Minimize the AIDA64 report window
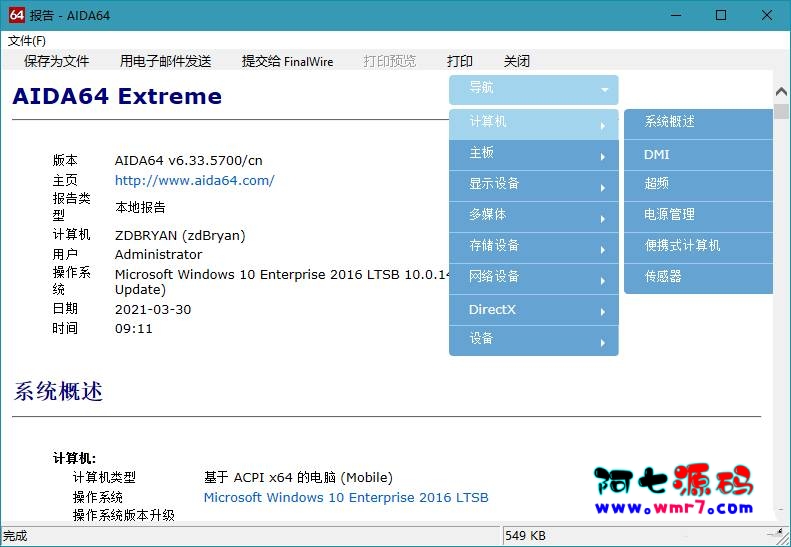 click(x=676, y=15)
